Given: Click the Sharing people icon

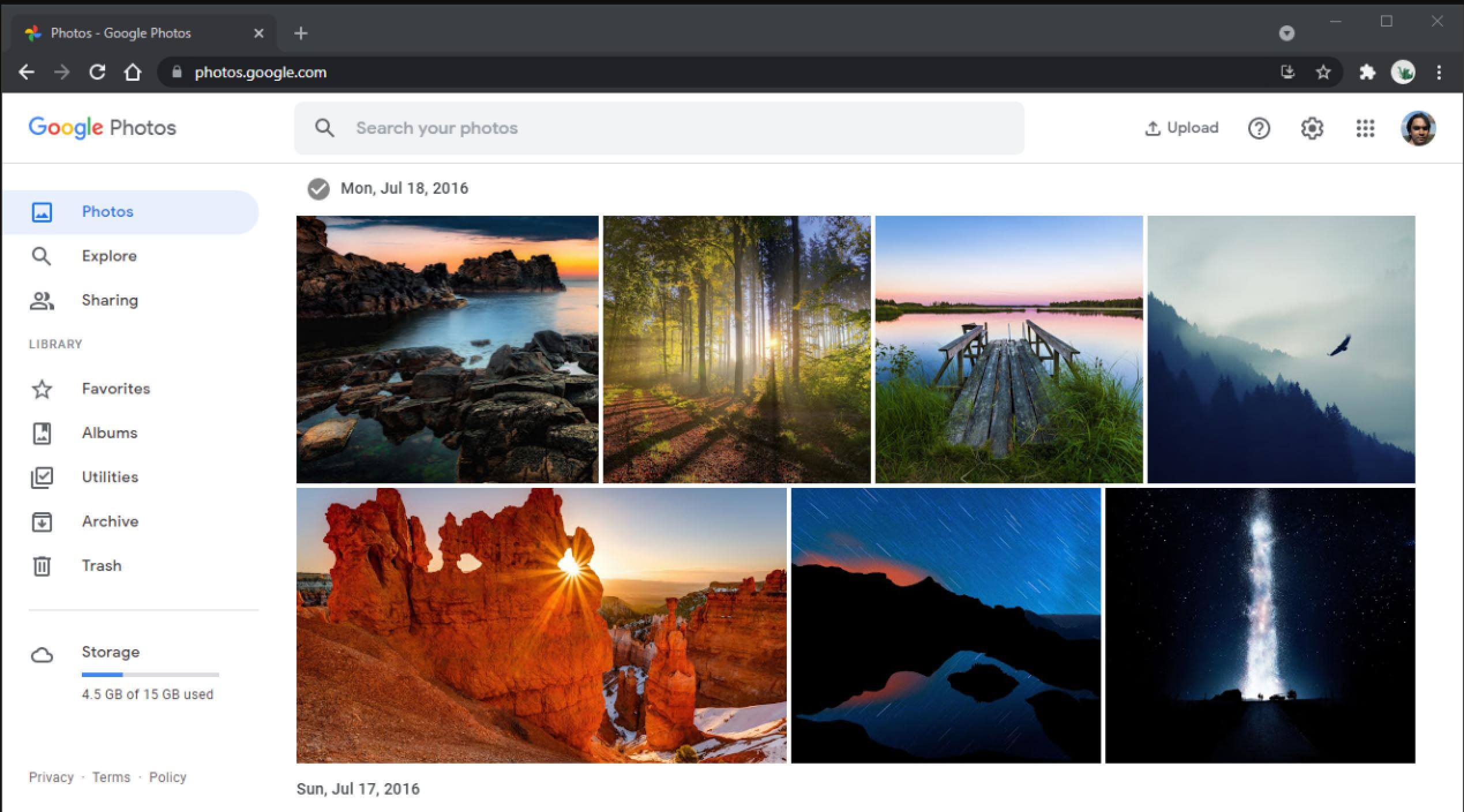Looking at the screenshot, I should coord(42,300).
